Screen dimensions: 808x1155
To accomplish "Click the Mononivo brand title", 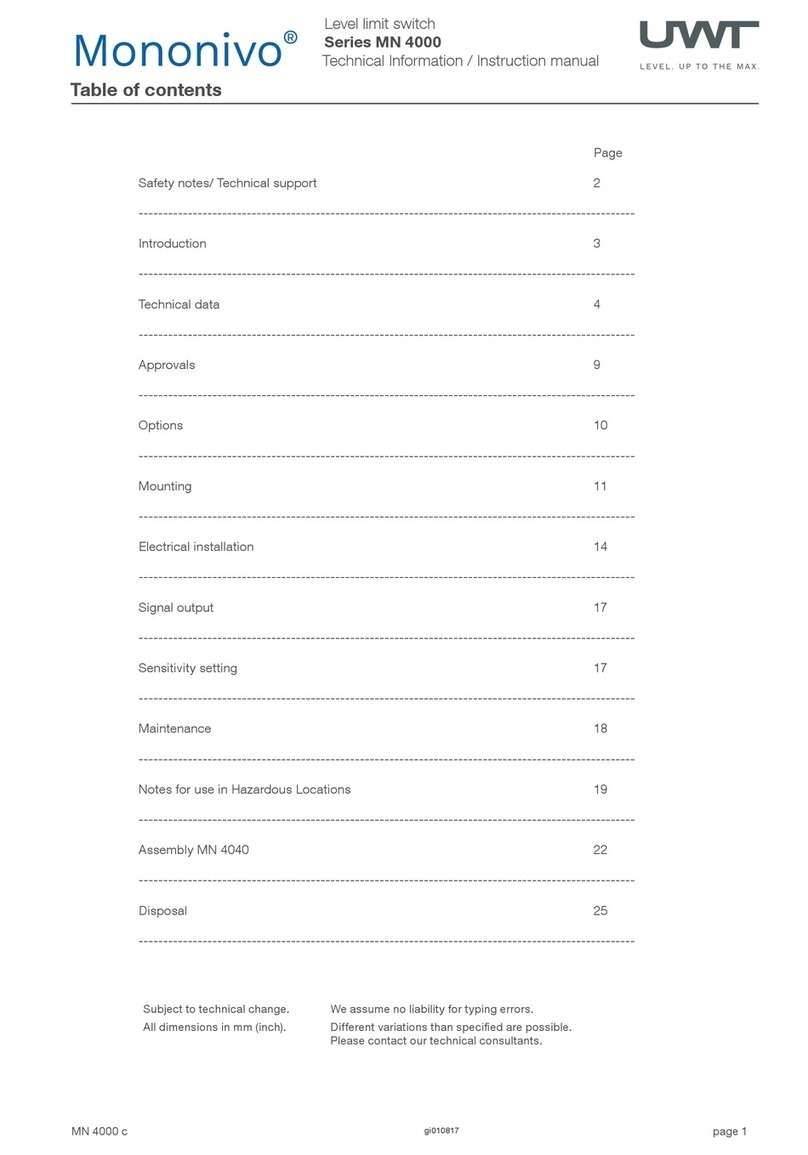I will click(x=185, y=50).
